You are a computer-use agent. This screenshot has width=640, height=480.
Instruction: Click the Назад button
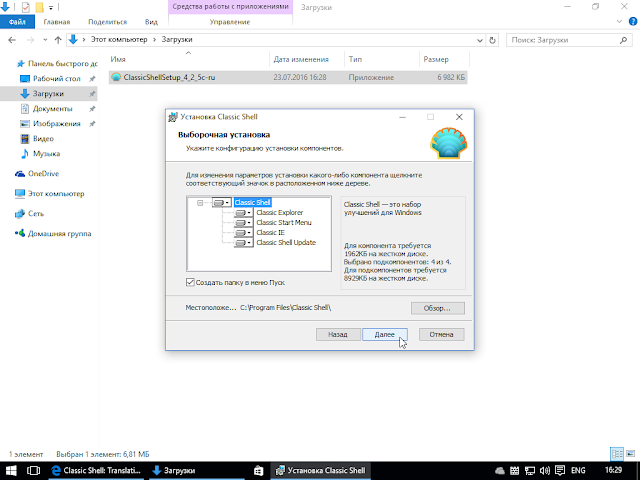[x=338, y=334]
